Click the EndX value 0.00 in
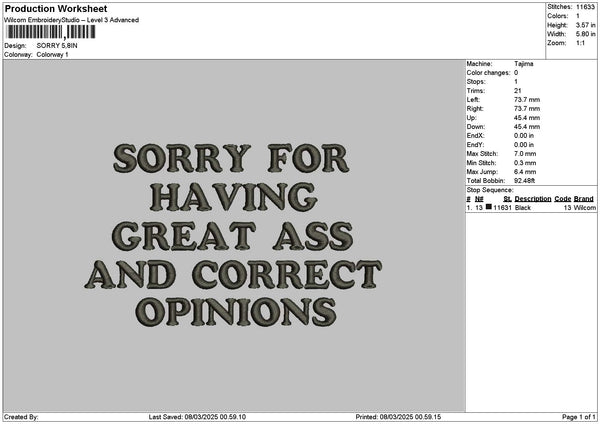600x424 pixels. 524,135
